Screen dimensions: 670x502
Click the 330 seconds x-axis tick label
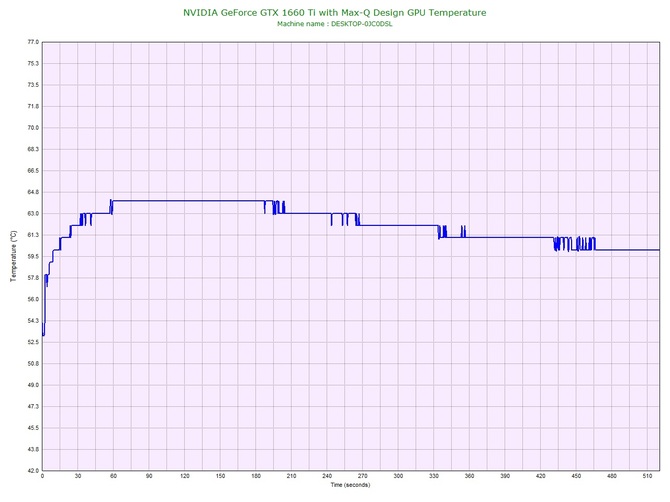click(434, 476)
